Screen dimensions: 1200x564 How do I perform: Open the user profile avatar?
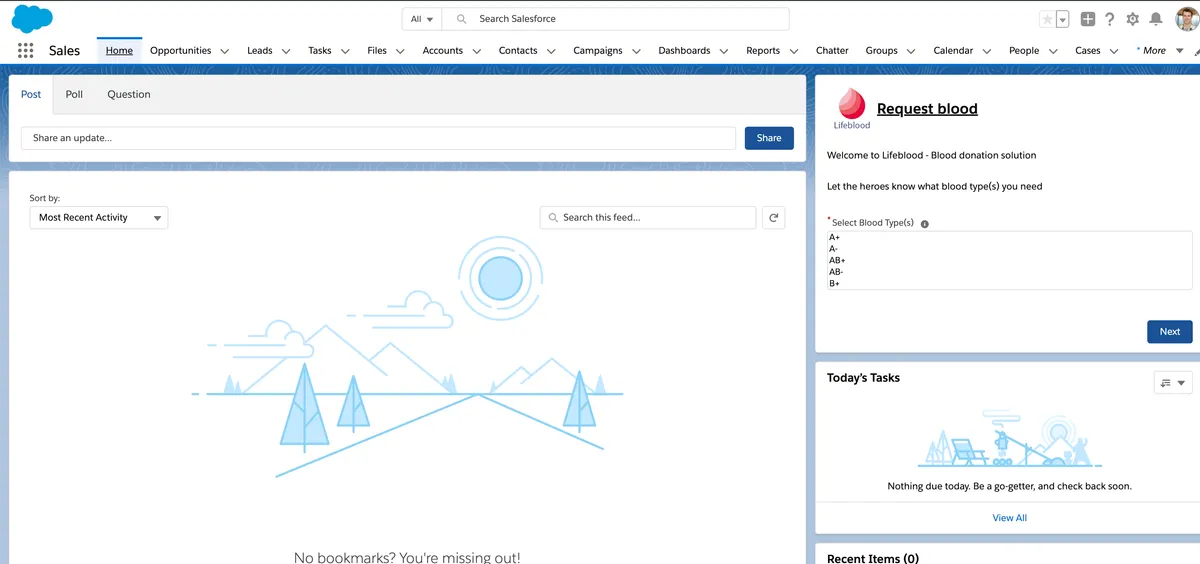coord(1187,19)
